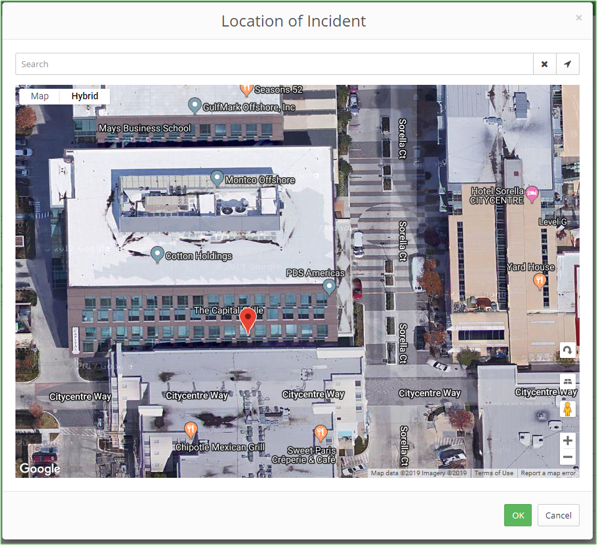597x545 pixels.
Task: Open Seasons 52 restaurant marker
Action: (x=246, y=90)
